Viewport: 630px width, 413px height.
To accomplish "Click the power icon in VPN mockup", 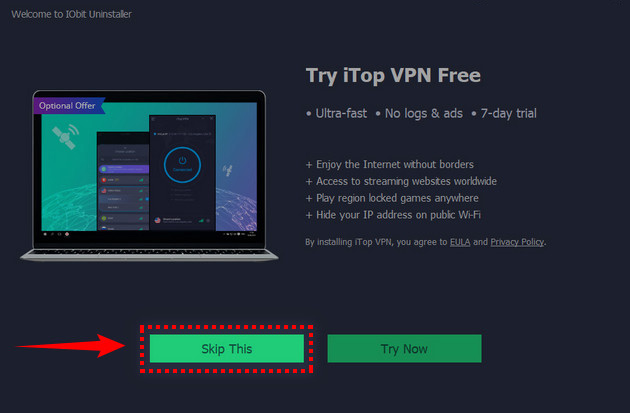I will pyautogui.click(x=182, y=161).
